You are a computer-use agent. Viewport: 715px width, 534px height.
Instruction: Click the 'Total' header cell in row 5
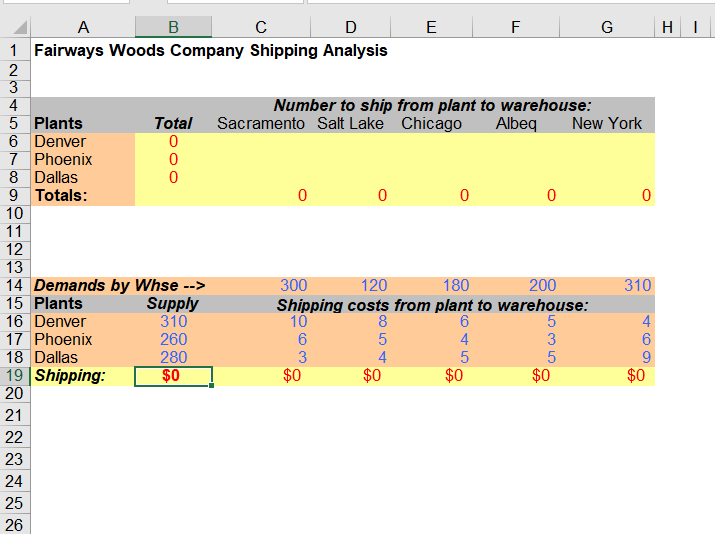pos(173,123)
